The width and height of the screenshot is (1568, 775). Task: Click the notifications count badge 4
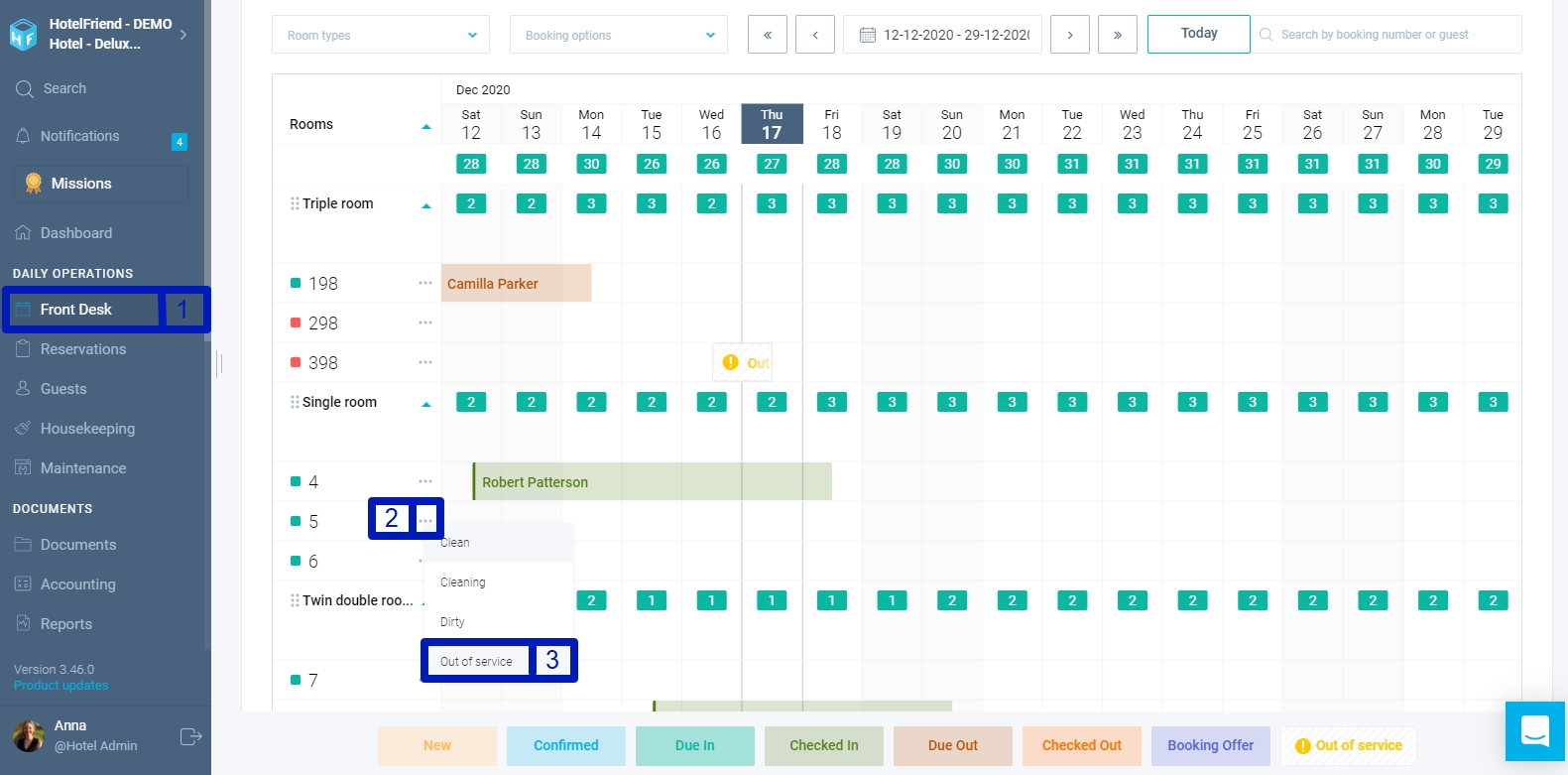point(180,142)
